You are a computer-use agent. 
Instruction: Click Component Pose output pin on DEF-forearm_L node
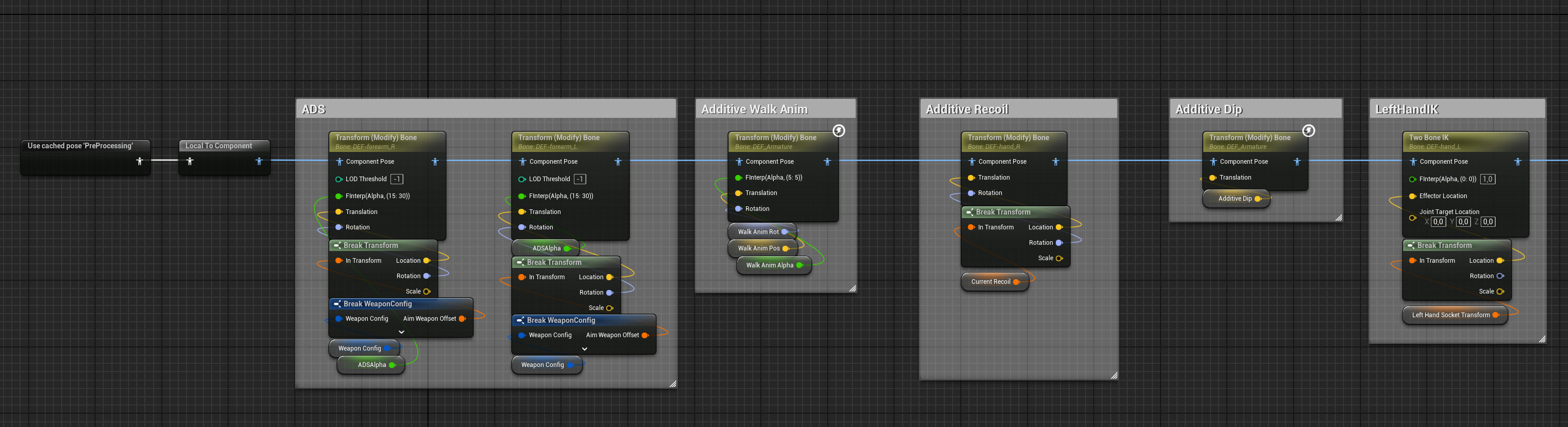tap(619, 162)
